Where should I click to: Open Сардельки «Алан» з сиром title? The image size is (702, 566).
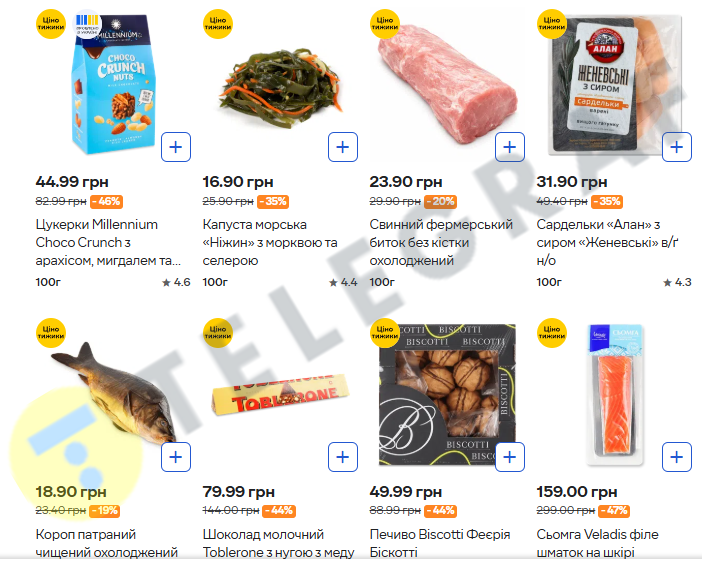(x=607, y=242)
